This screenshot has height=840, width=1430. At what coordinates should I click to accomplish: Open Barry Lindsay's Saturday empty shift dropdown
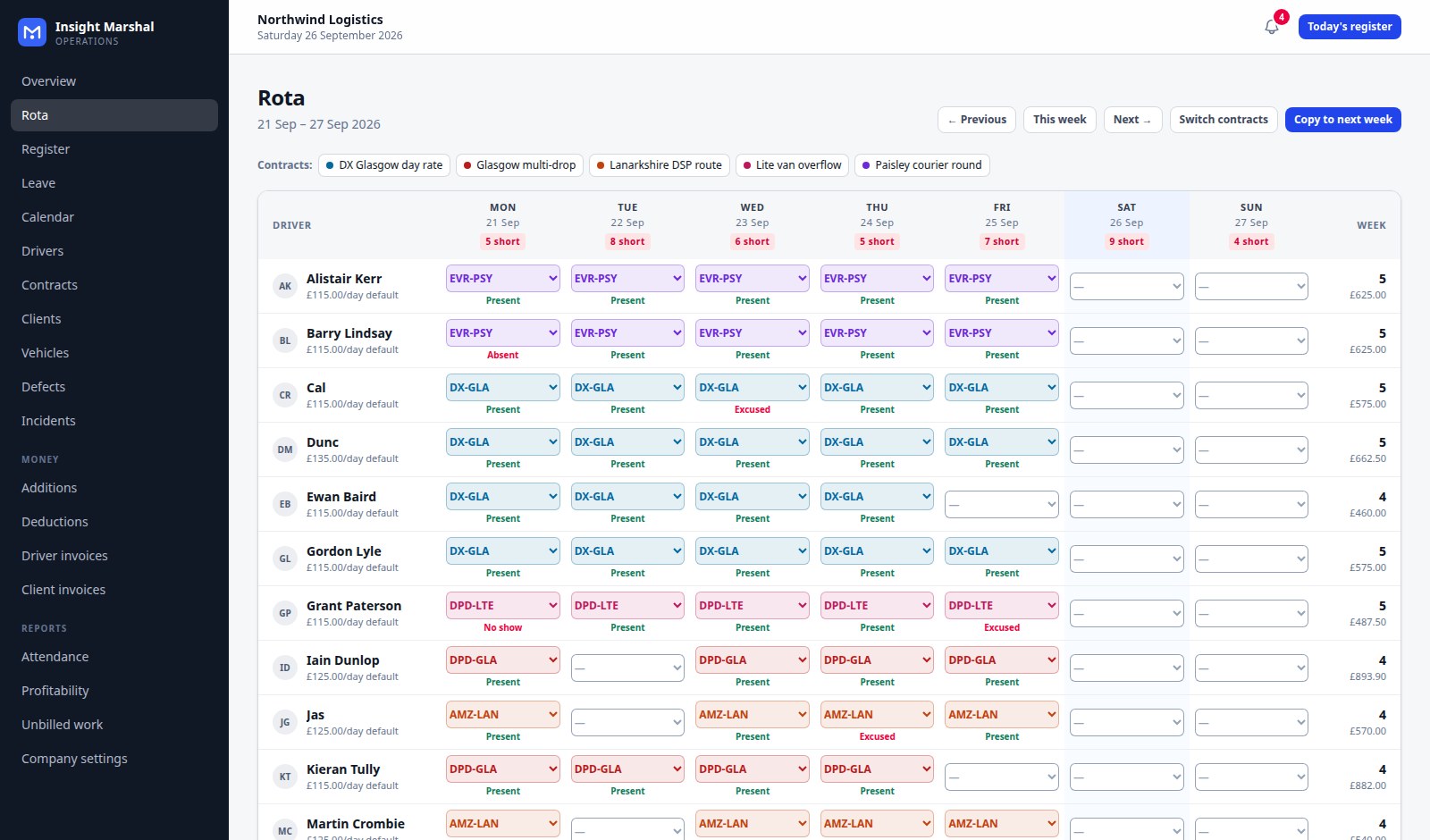tap(1126, 340)
